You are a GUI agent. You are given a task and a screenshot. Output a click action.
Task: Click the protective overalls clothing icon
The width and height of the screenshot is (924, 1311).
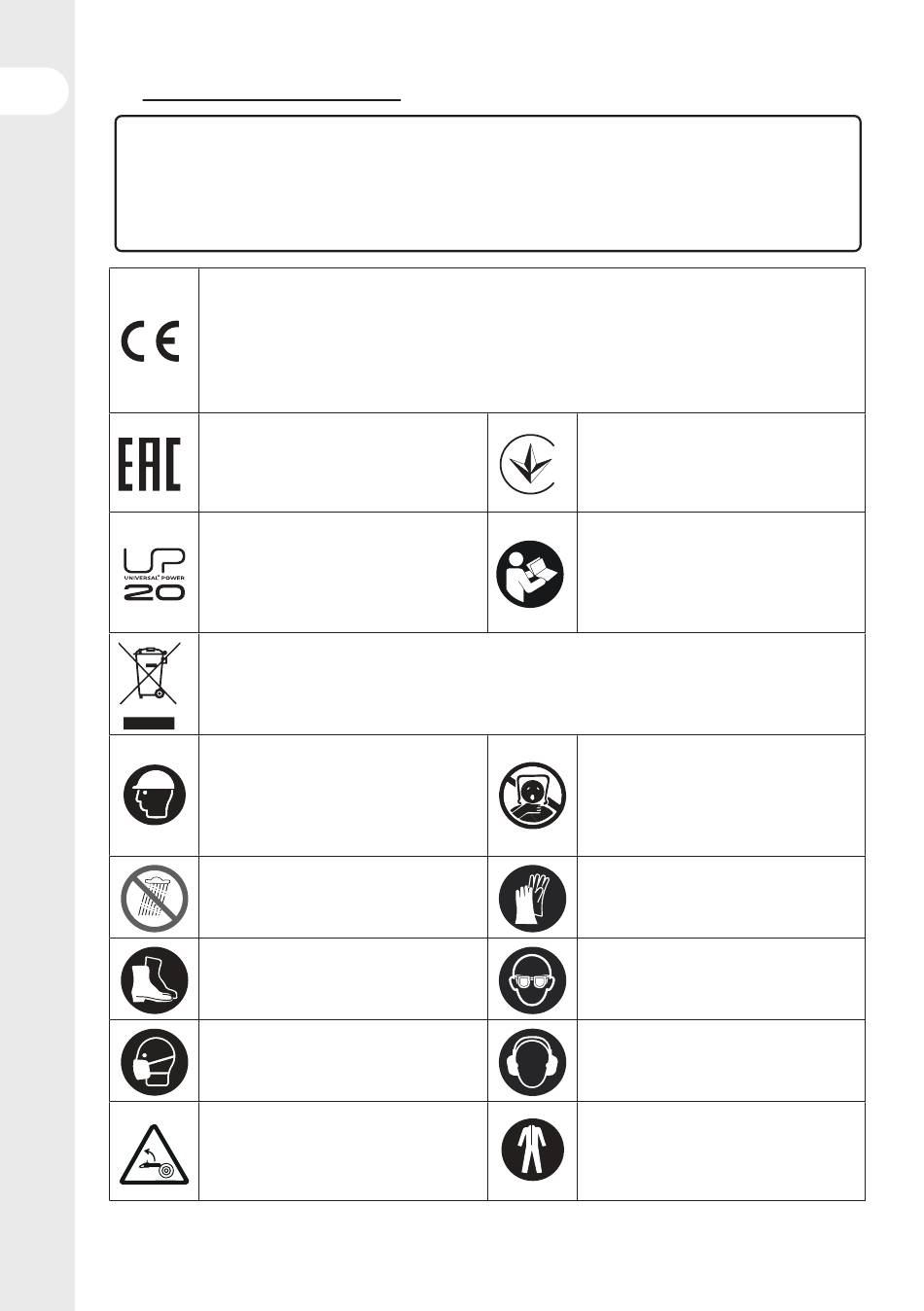pos(532,1150)
